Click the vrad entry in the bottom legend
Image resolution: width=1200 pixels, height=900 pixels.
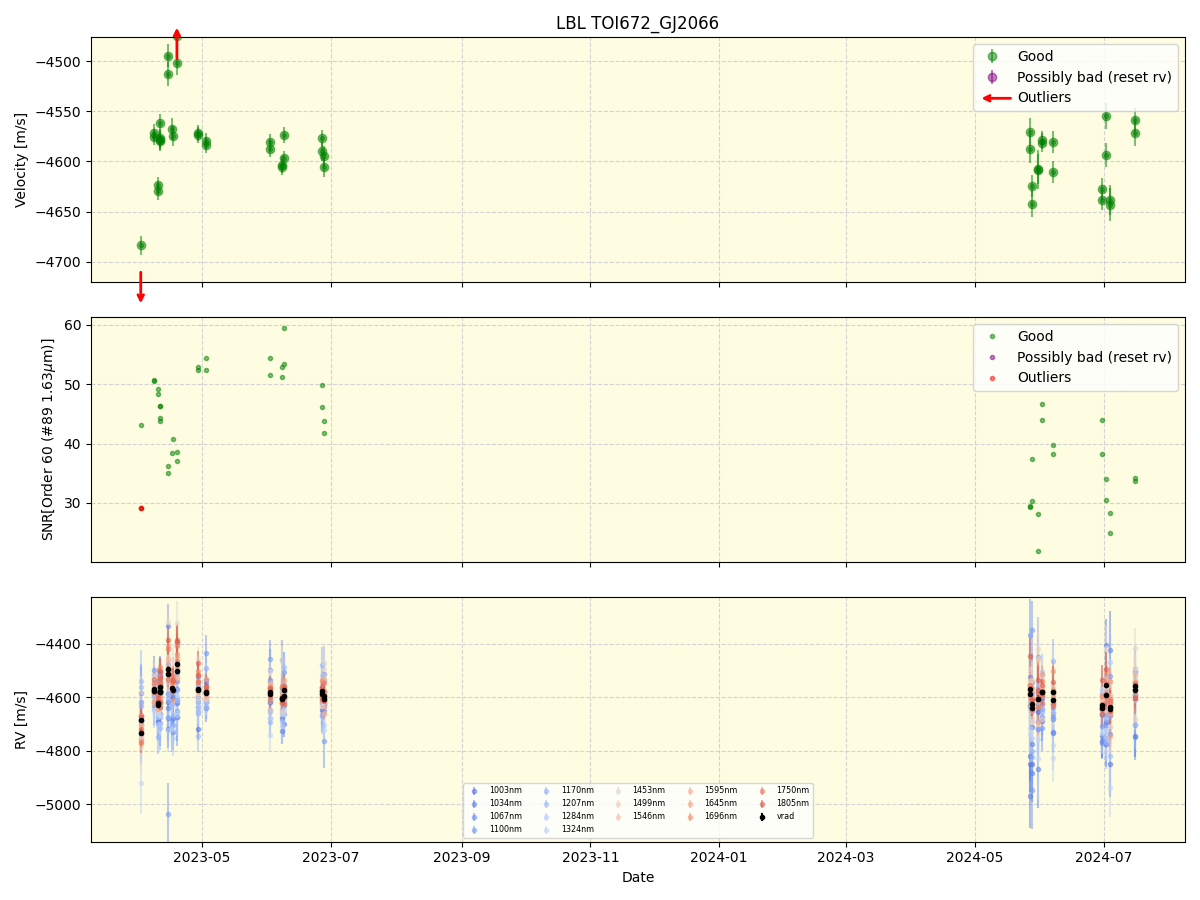click(x=785, y=817)
